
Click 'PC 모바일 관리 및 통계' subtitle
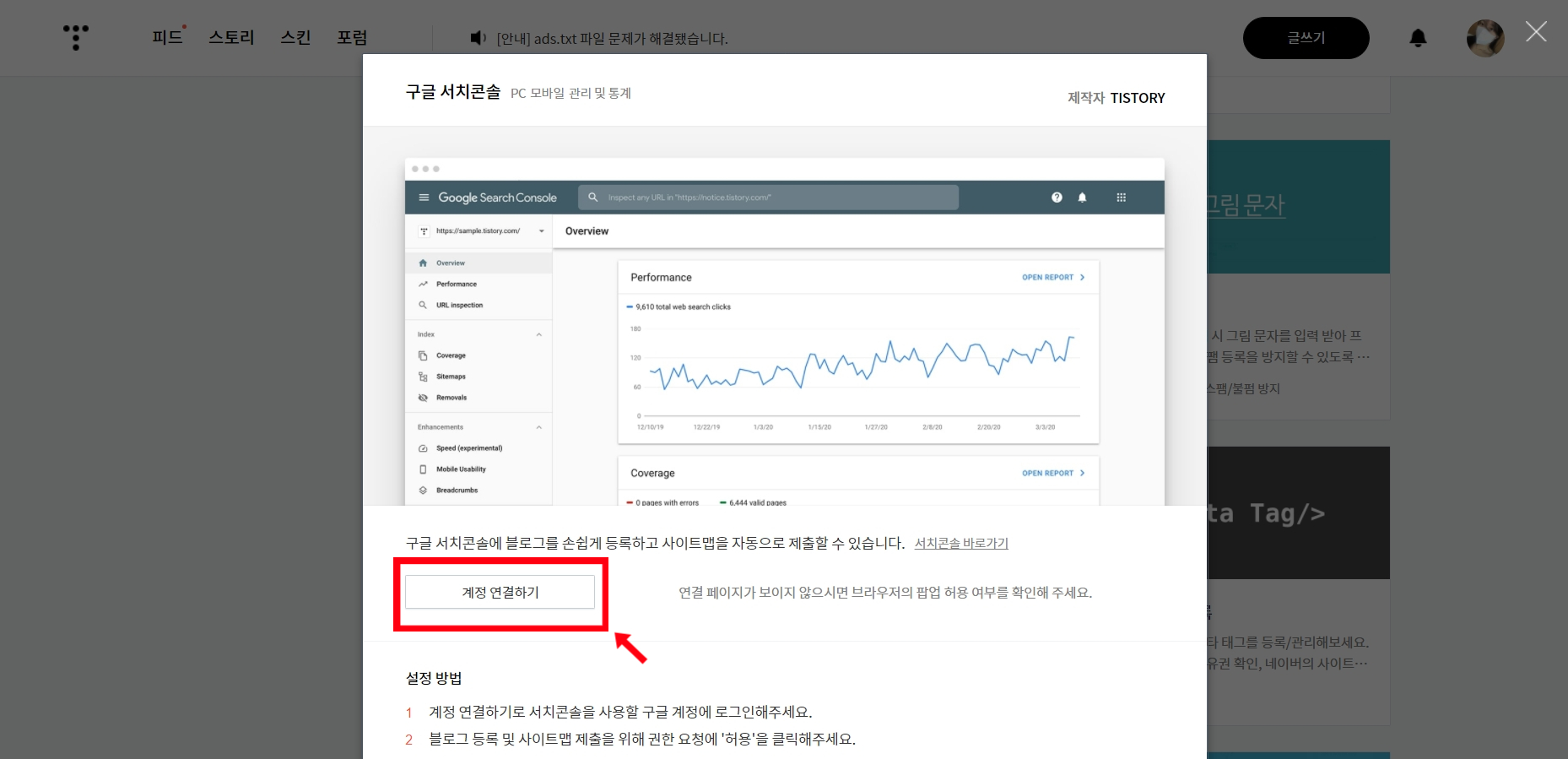570,93
